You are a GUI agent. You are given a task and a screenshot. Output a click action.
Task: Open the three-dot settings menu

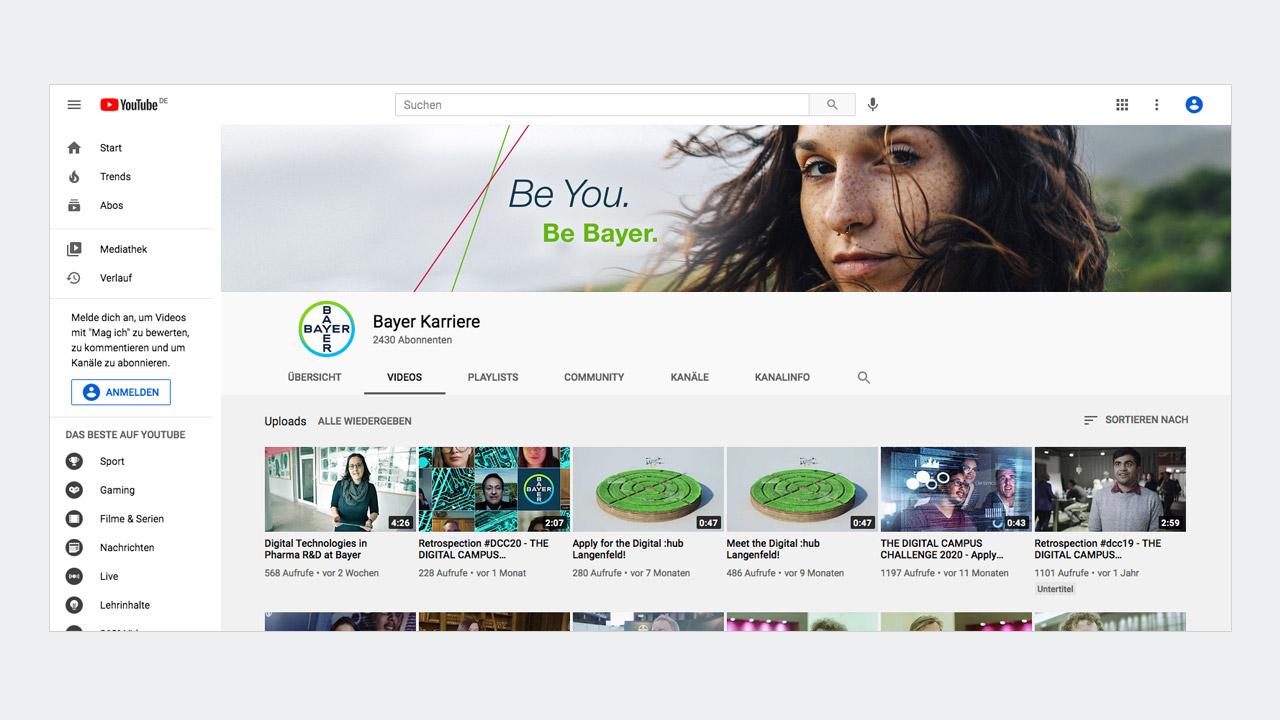(x=1157, y=105)
